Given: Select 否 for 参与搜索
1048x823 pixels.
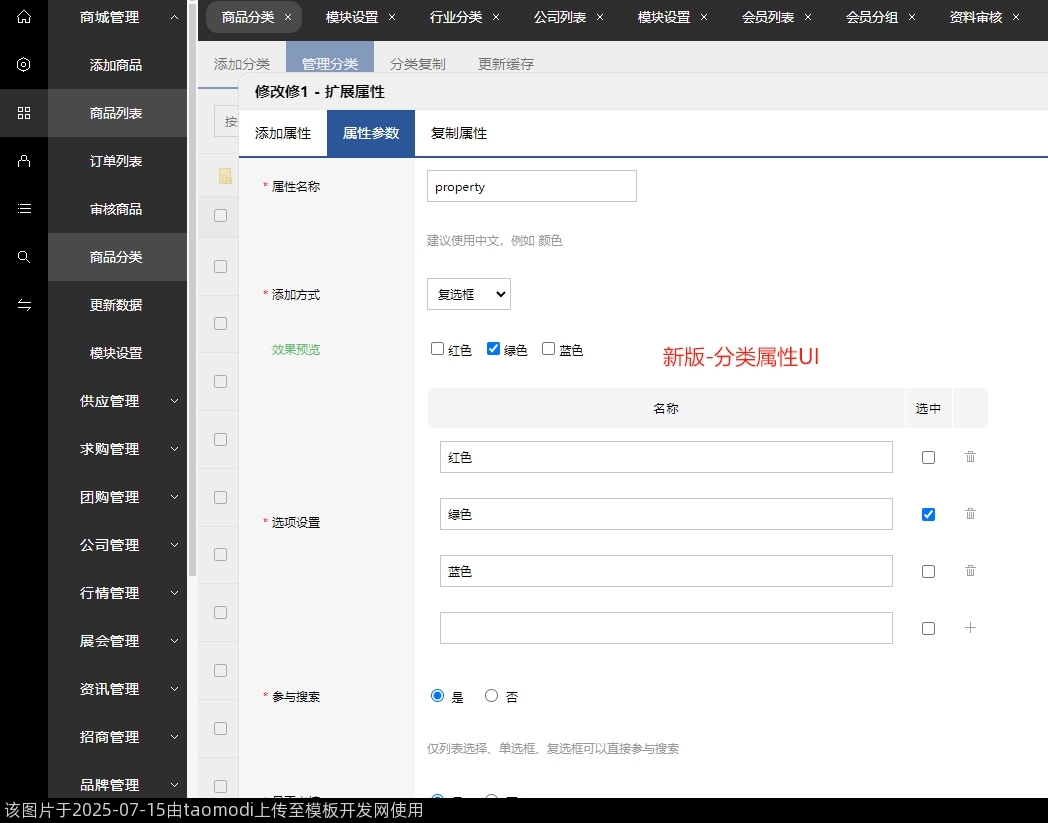Looking at the screenshot, I should click(x=491, y=696).
